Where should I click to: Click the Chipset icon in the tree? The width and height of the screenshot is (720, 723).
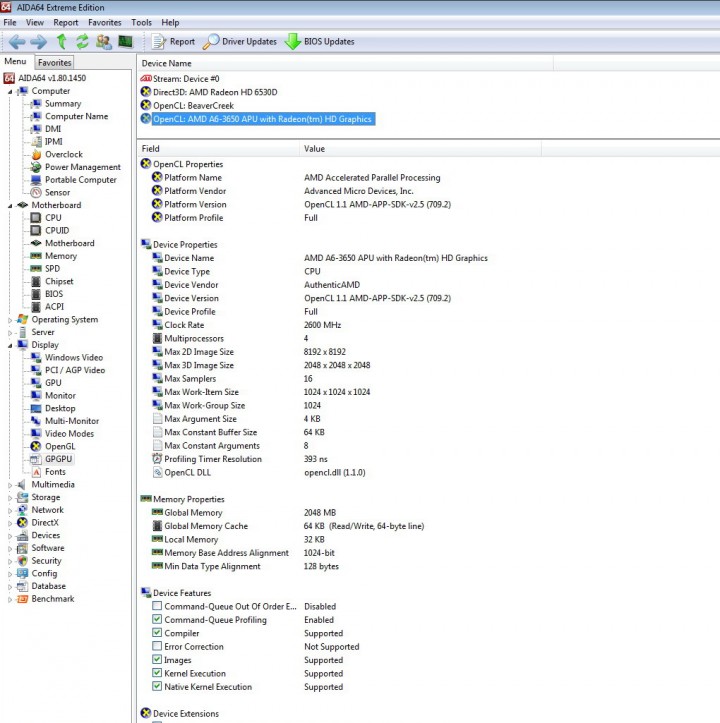[x=36, y=281]
